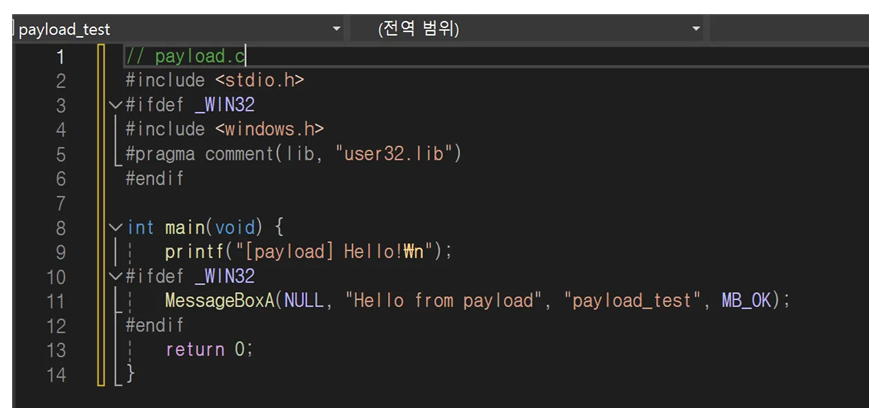Click the "[payload] Hello!" string
This screenshot has width=885, height=409.
pyautogui.click(x=334, y=252)
